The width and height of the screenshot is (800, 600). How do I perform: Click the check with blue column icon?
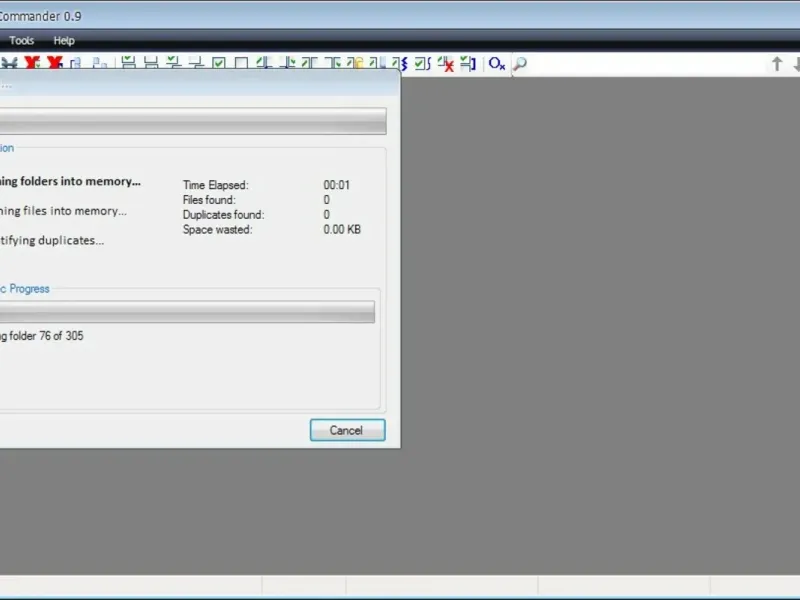[x=378, y=63]
